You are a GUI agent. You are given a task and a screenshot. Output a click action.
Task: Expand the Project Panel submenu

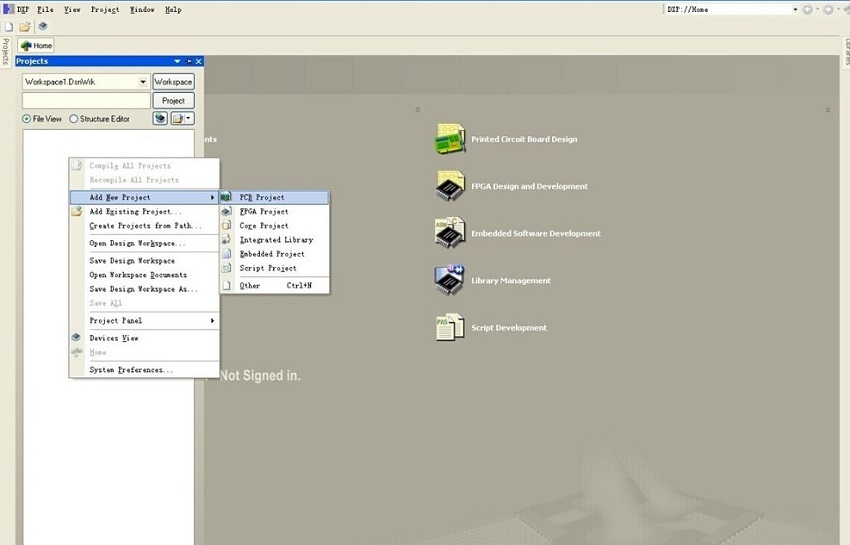(x=212, y=320)
